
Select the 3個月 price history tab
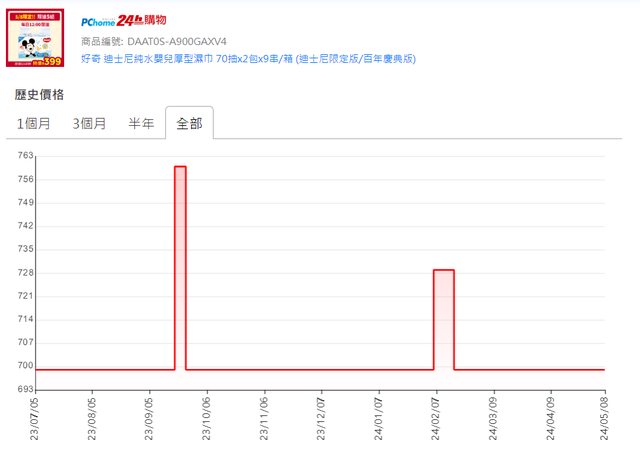(90, 124)
